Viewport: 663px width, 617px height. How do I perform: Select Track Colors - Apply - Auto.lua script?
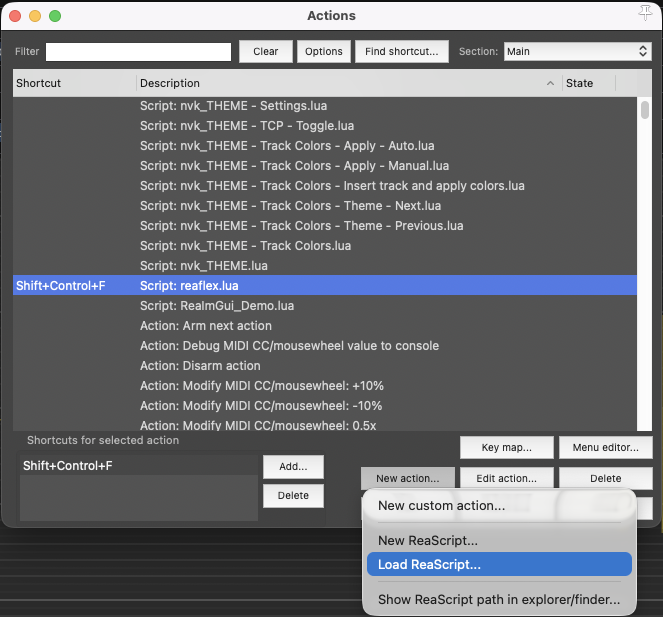pyautogui.click(x=325, y=146)
